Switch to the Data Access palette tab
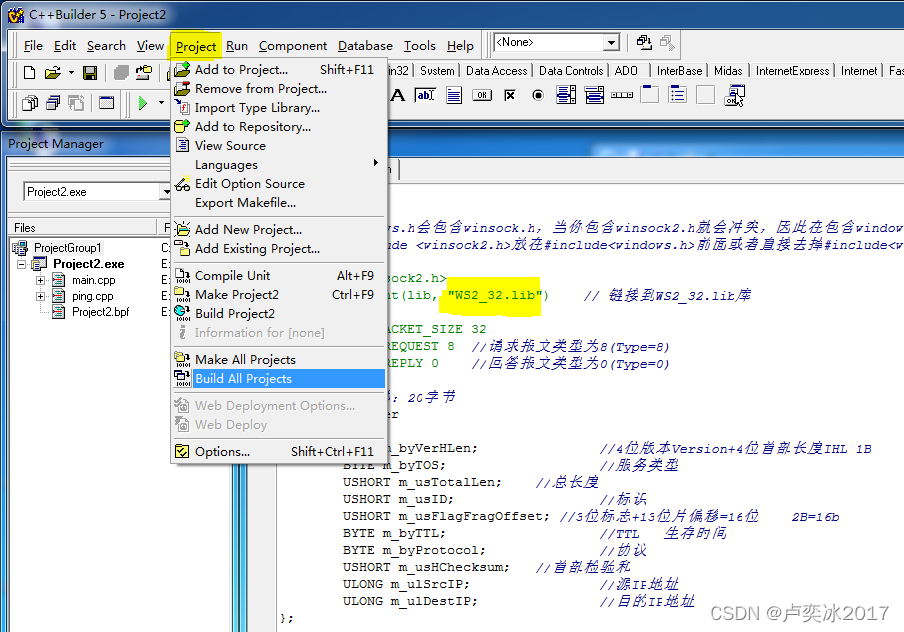The width and height of the screenshot is (904, 632). [496, 71]
